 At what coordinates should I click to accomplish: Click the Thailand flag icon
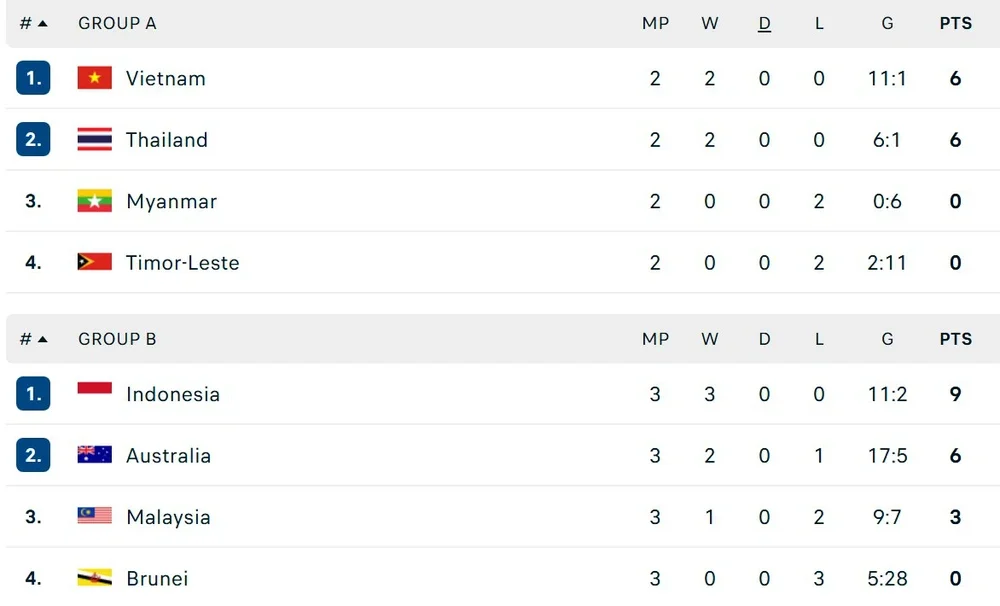coord(94,140)
